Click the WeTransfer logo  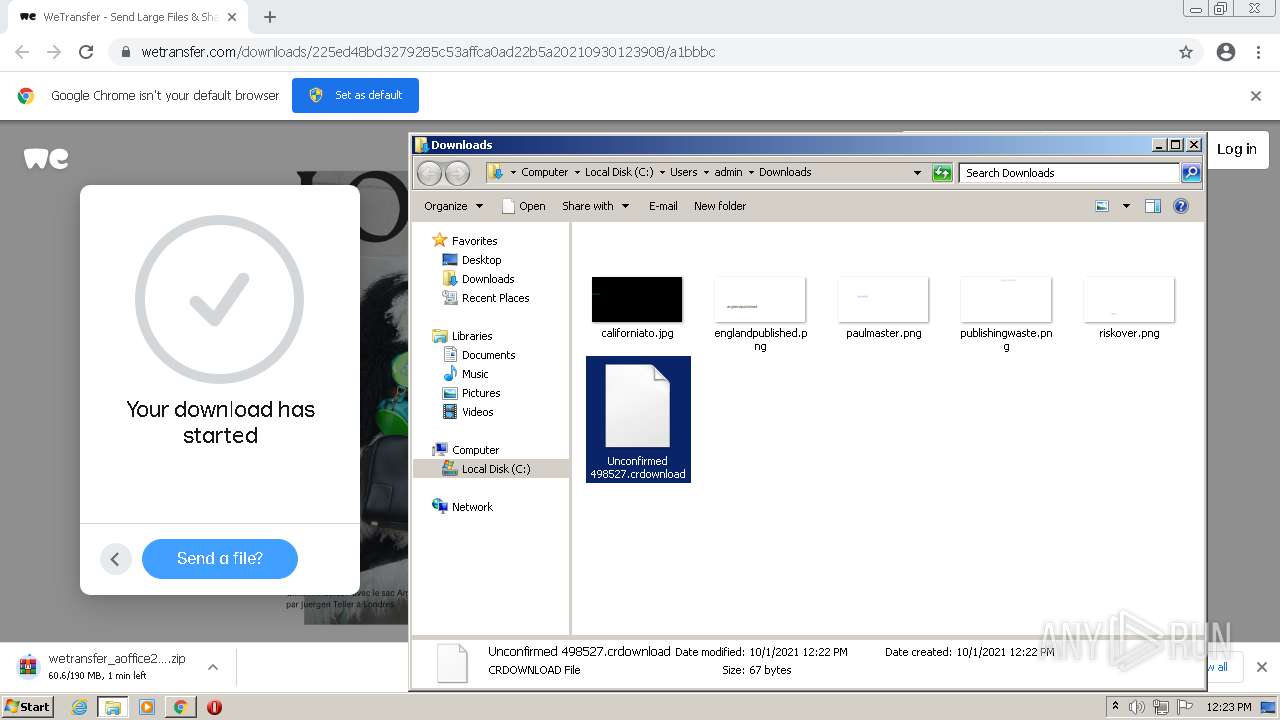click(x=46, y=158)
